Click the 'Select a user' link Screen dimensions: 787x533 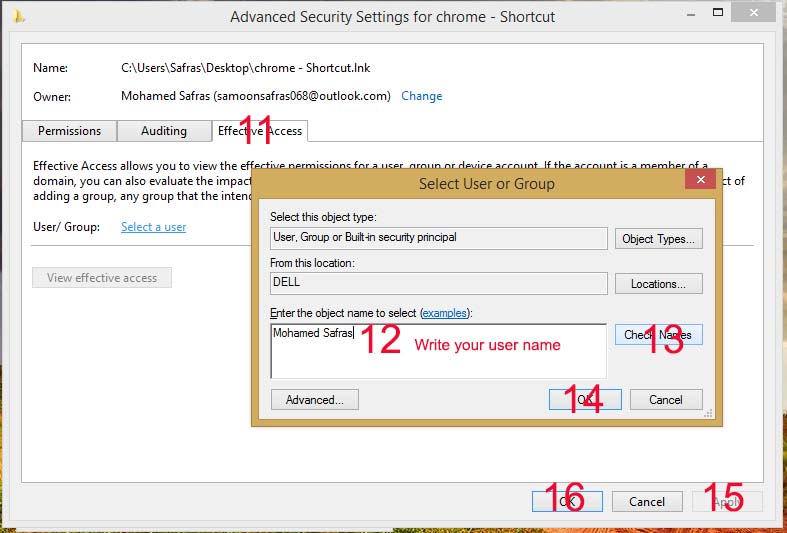[x=153, y=227]
